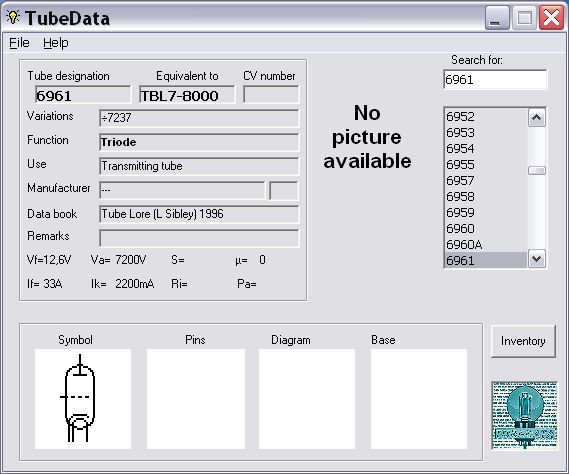This screenshot has width=569, height=474.
Task: Click the TubeData lightbulb title icon
Action: [13, 17]
